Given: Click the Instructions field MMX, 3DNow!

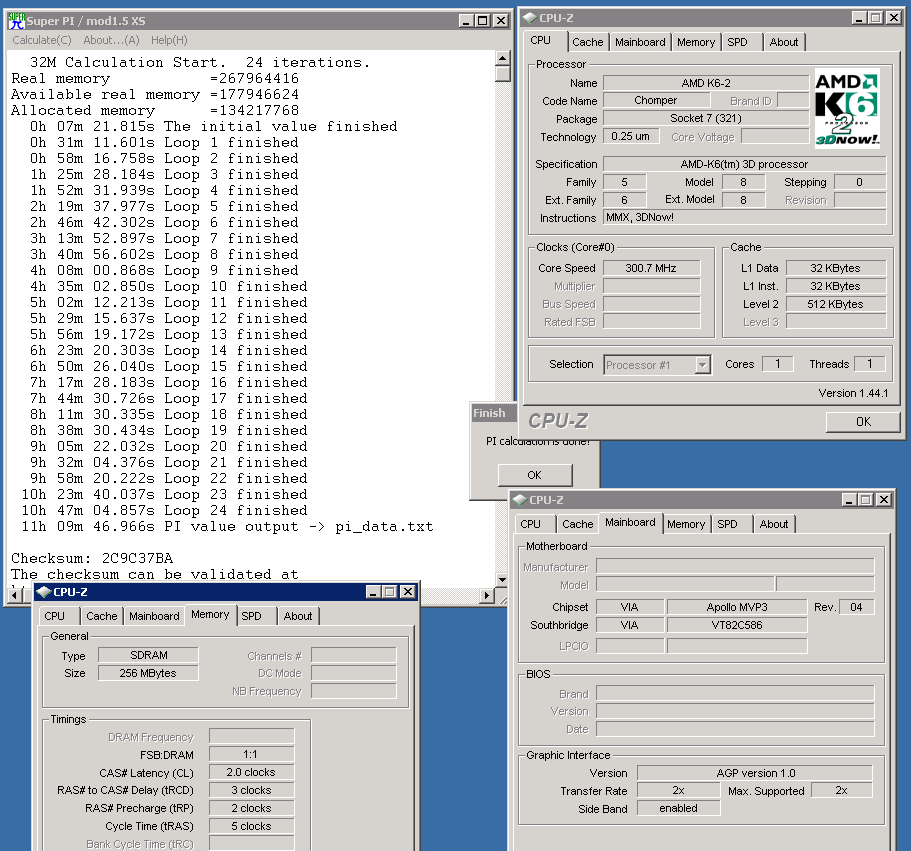Looking at the screenshot, I should (745, 217).
